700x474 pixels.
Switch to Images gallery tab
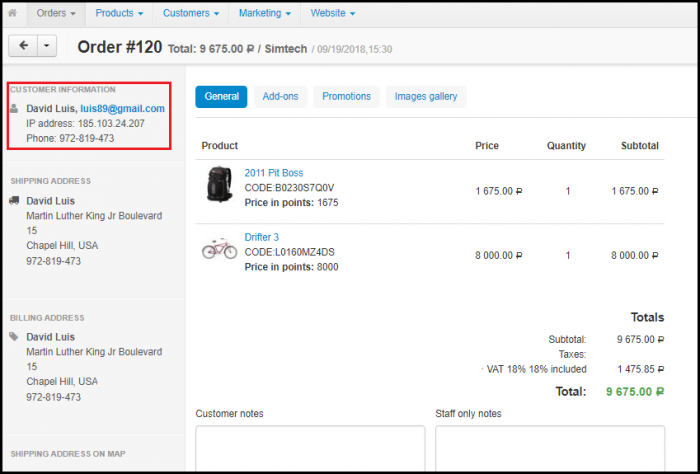pos(426,96)
